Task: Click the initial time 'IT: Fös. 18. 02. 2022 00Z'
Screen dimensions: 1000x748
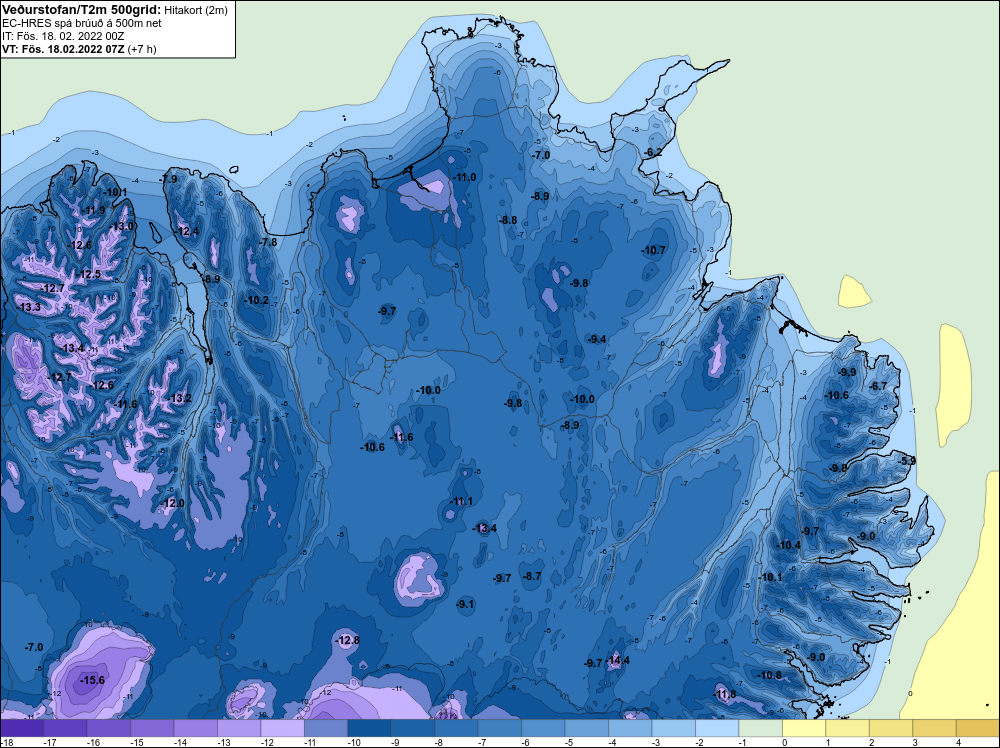Action: (x=63, y=36)
